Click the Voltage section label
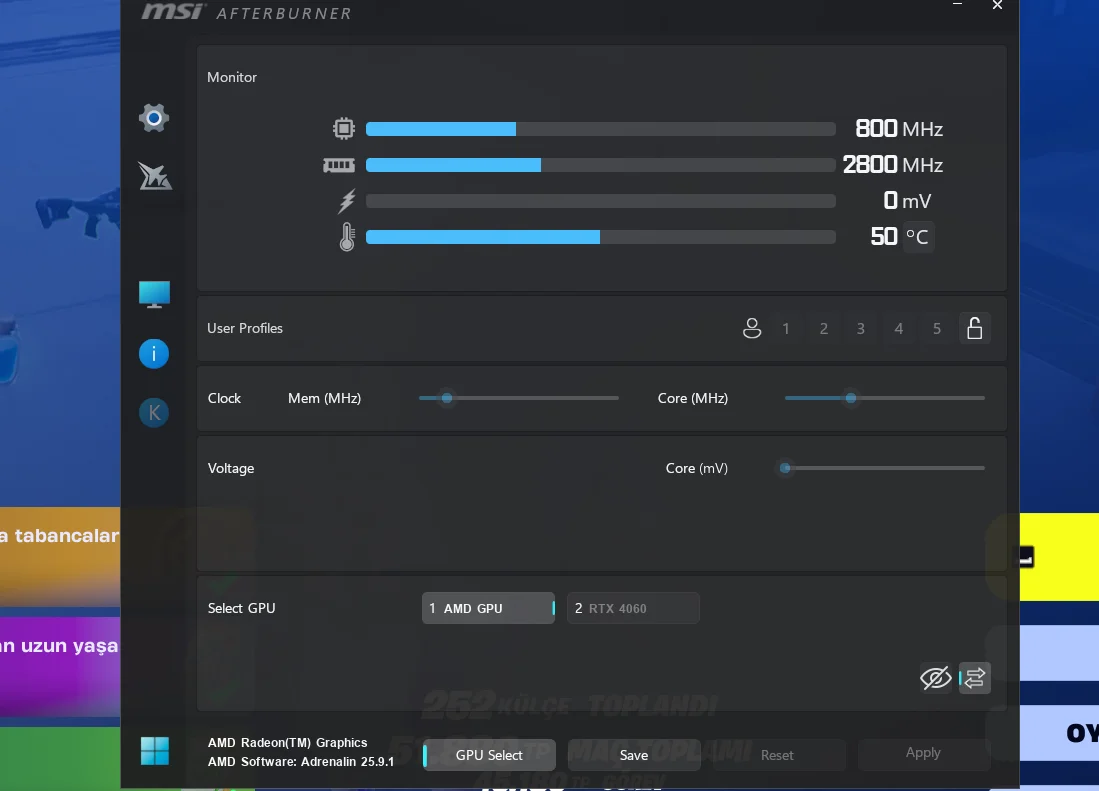 click(231, 468)
